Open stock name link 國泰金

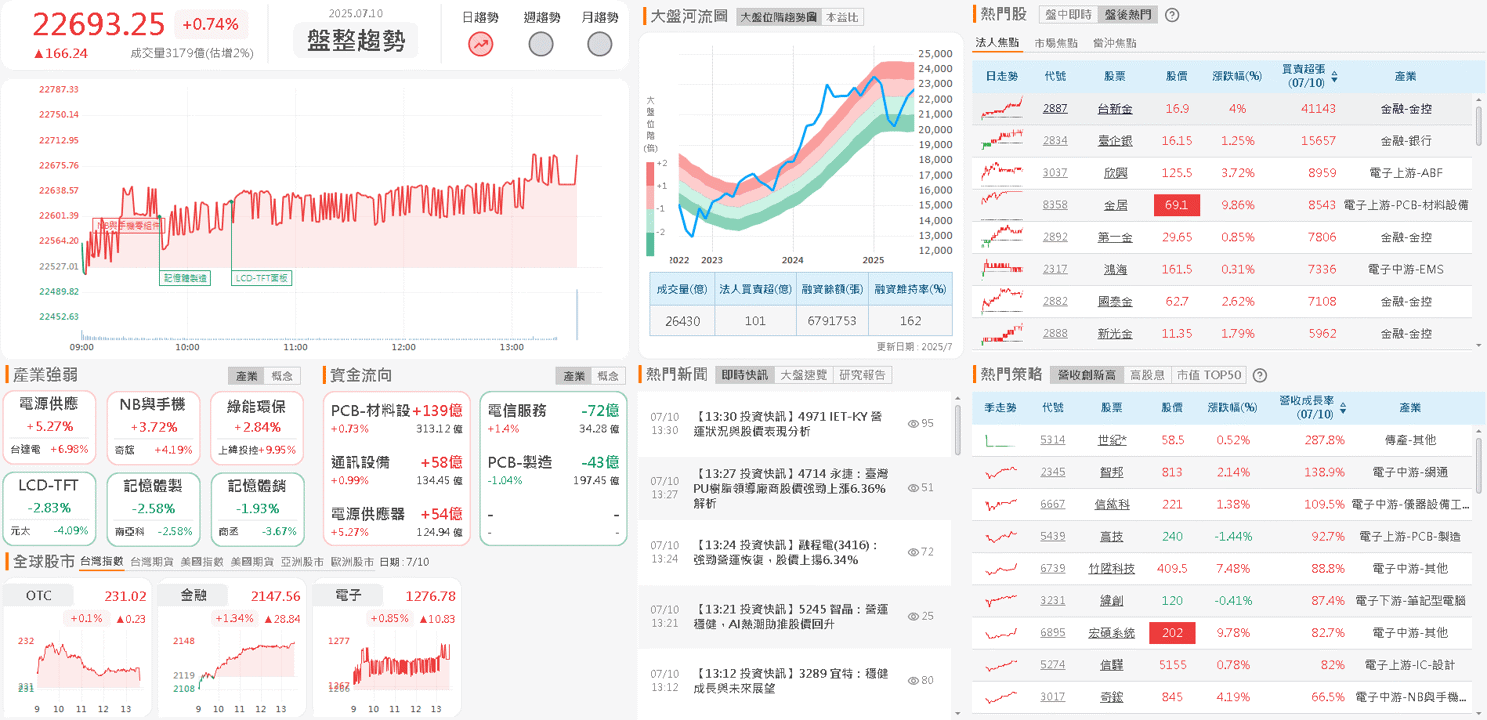(x=1115, y=301)
